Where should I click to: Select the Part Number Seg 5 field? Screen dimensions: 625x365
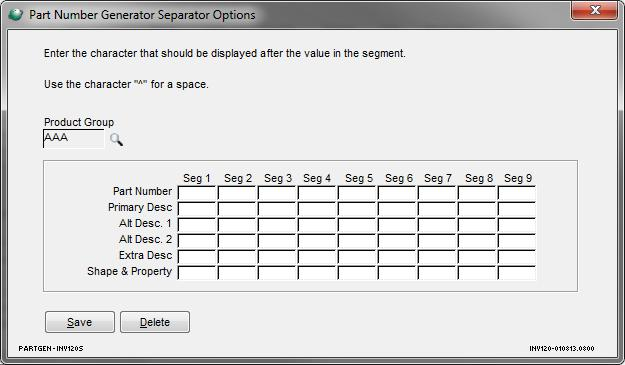[x=357, y=192]
